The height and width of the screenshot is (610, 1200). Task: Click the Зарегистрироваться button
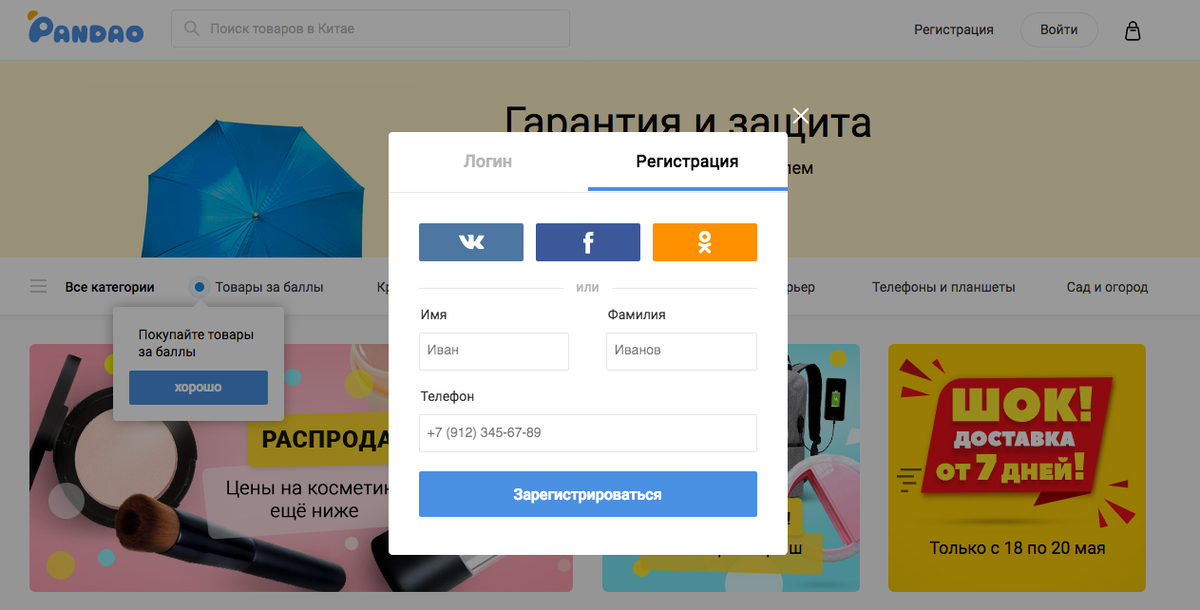click(588, 494)
